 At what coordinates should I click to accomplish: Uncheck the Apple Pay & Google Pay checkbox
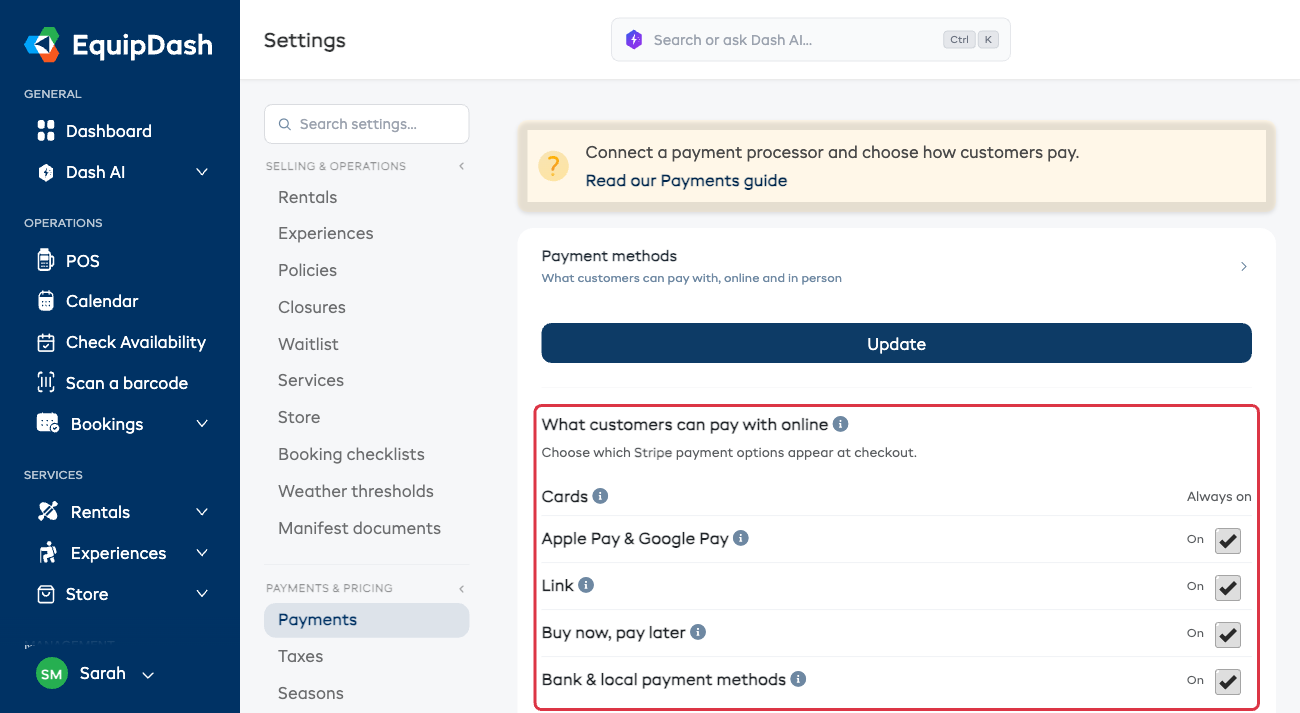(1228, 540)
